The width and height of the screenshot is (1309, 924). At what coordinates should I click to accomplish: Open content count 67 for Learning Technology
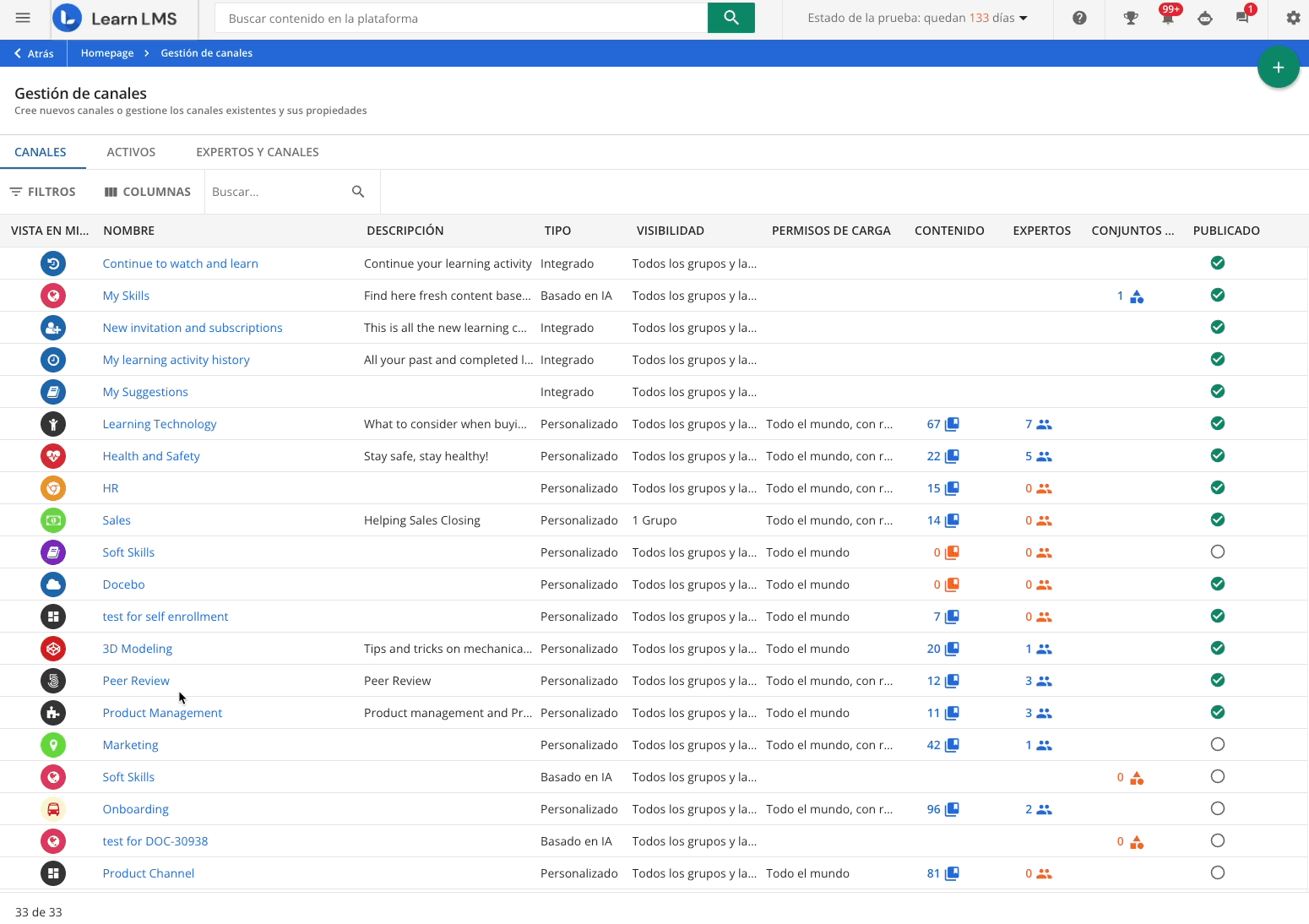(x=942, y=424)
